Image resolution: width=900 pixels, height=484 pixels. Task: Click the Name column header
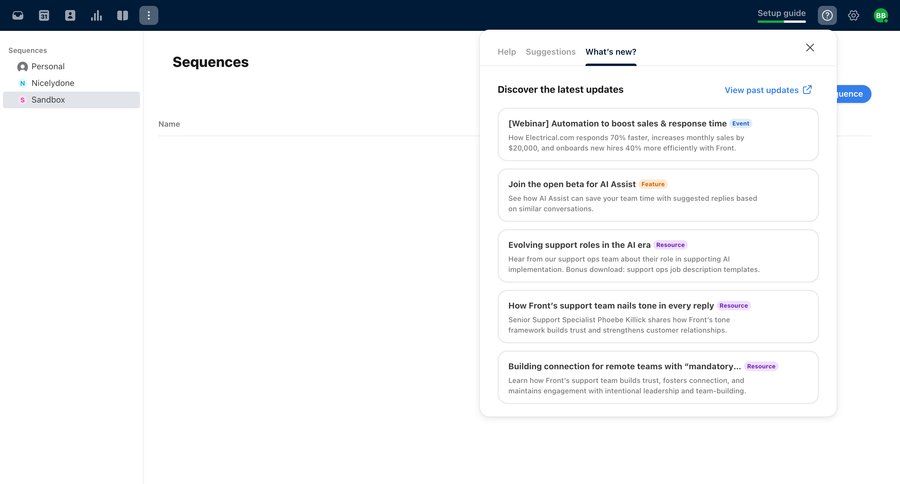[169, 124]
